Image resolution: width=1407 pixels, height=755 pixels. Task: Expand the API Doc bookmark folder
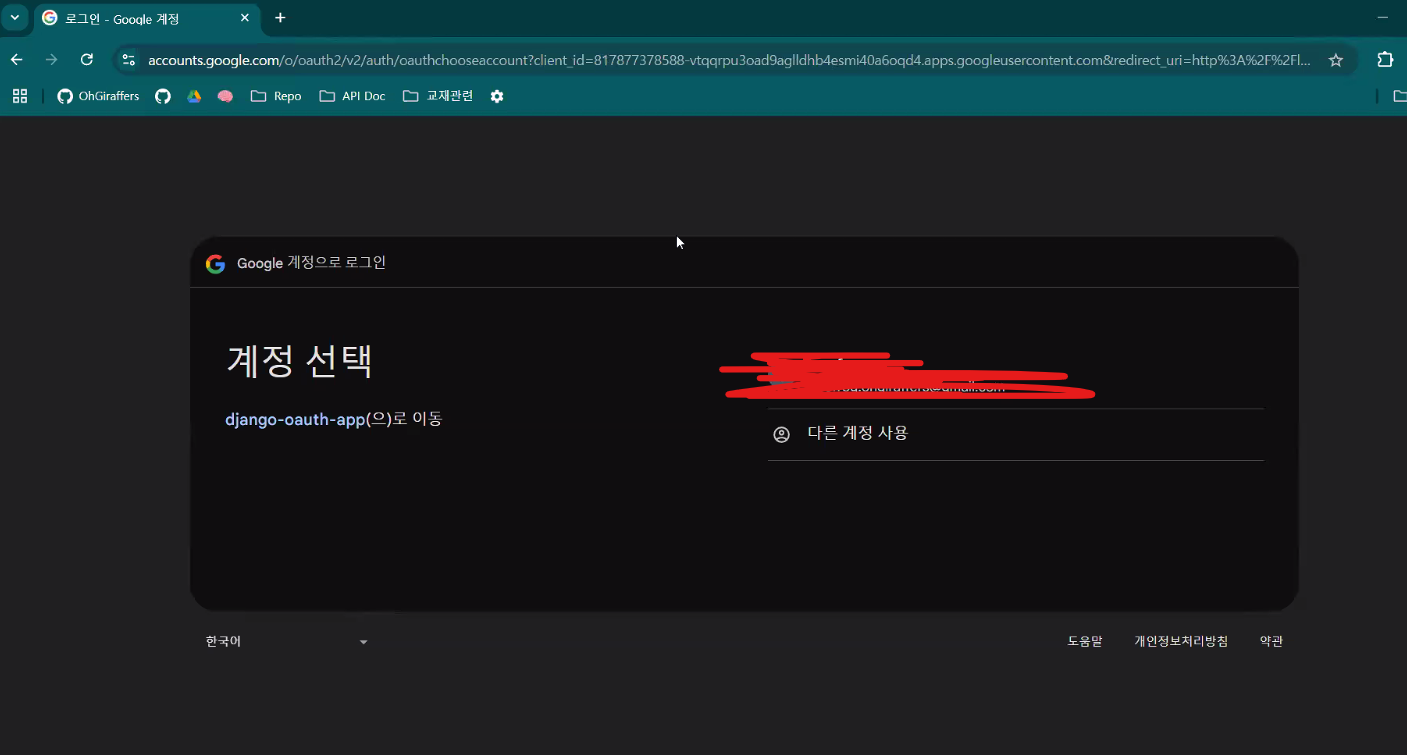click(352, 96)
